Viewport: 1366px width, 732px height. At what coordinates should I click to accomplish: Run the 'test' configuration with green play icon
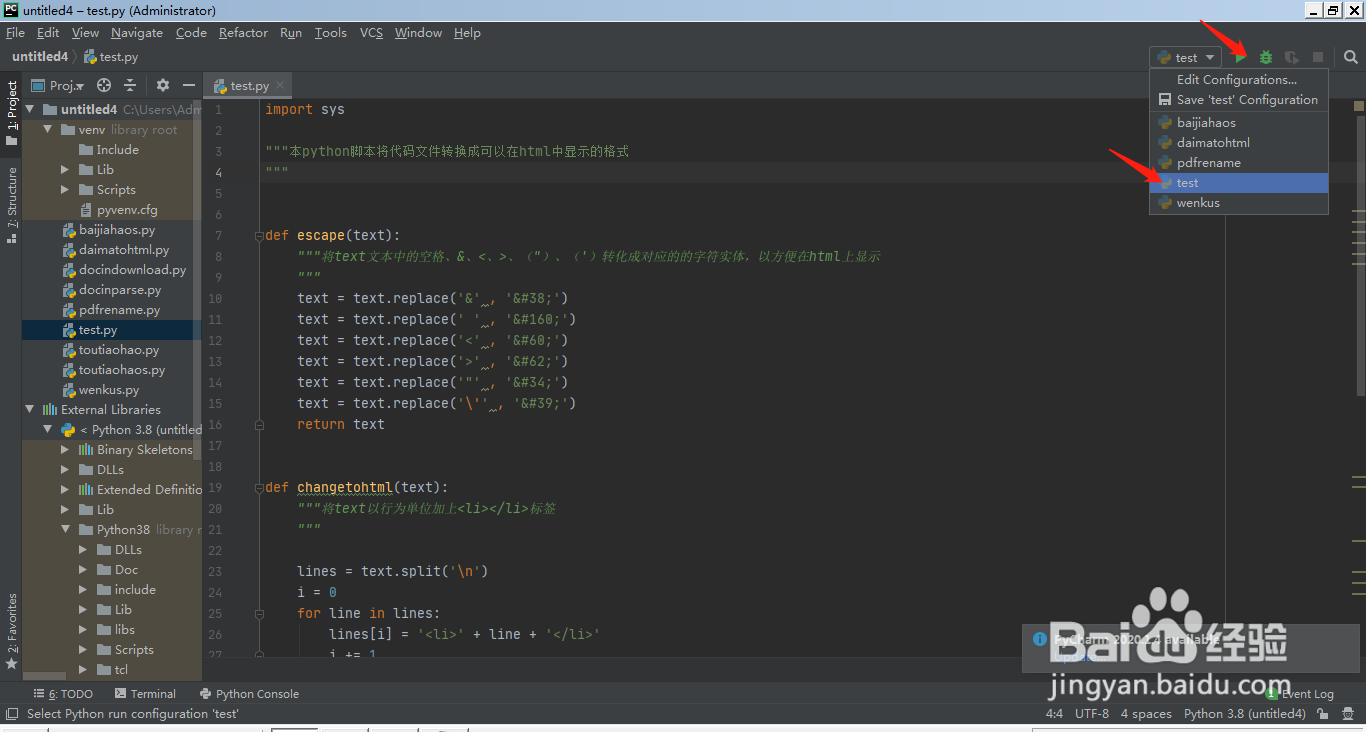point(1240,58)
